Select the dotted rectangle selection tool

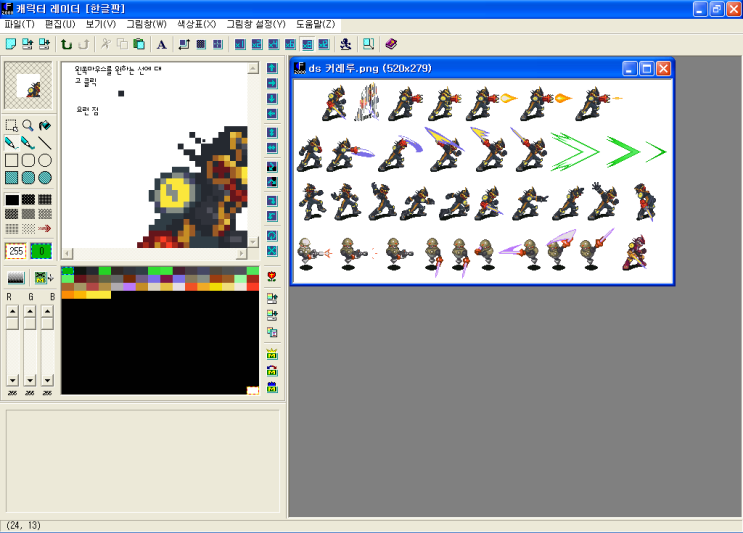click(x=11, y=125)
